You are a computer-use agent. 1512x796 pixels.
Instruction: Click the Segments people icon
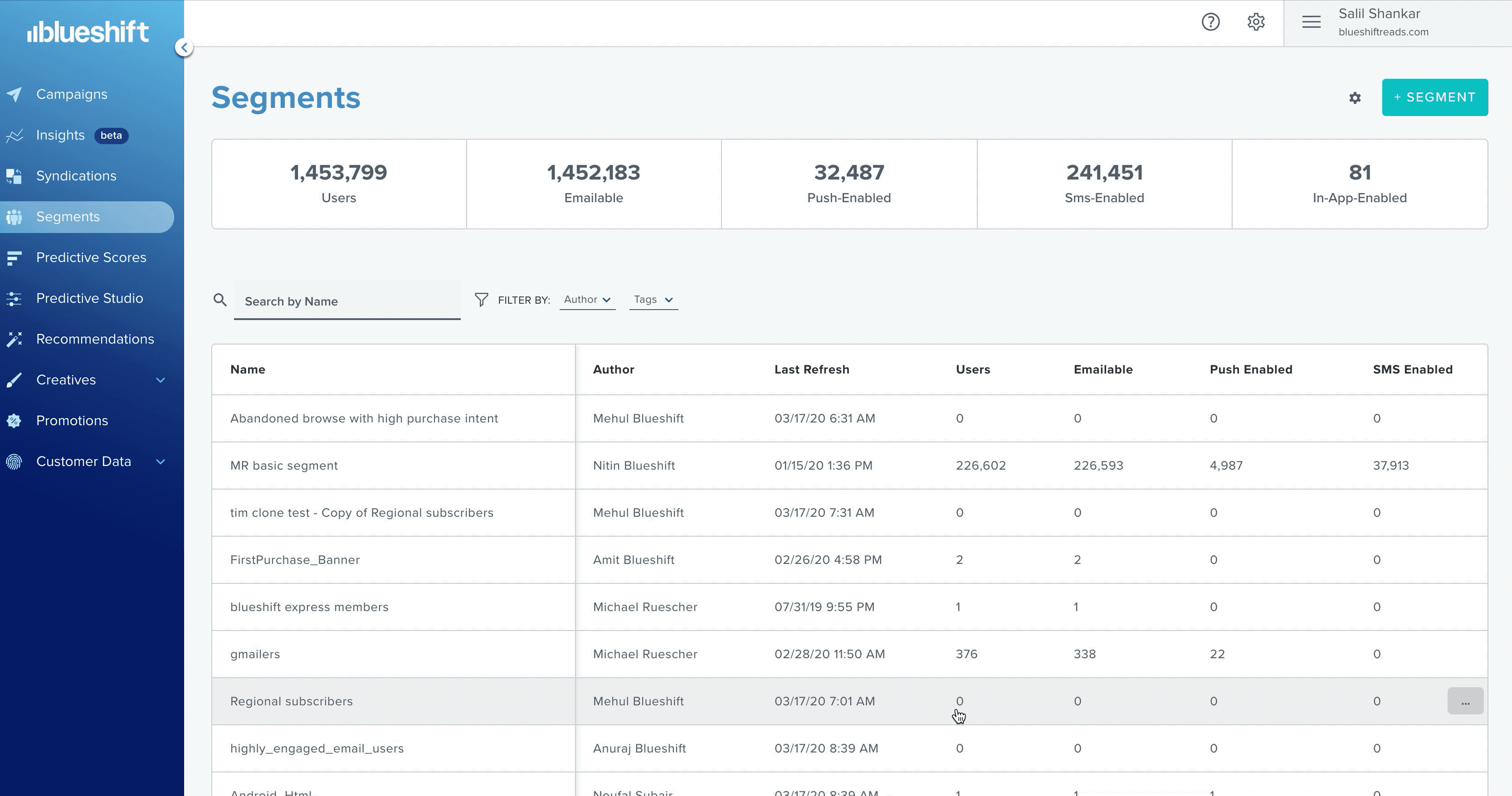point(15,217)
